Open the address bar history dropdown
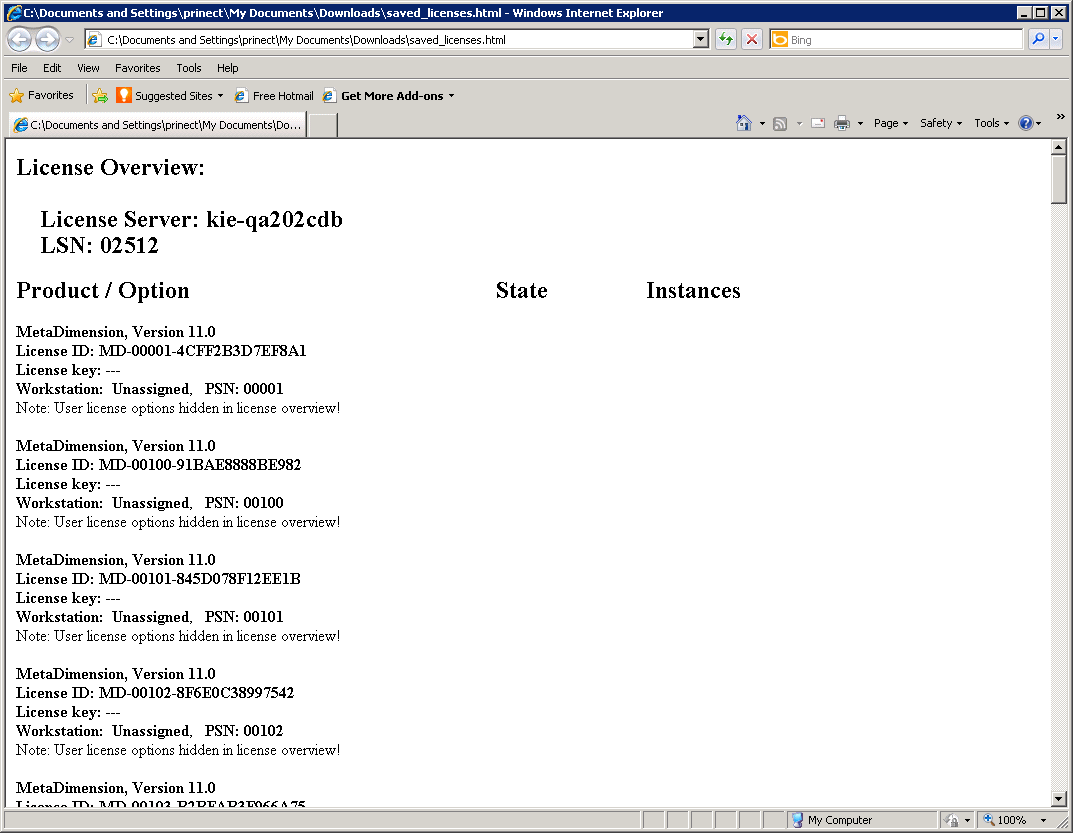Viewport: 1073px width, 833px height. (701, 39)
